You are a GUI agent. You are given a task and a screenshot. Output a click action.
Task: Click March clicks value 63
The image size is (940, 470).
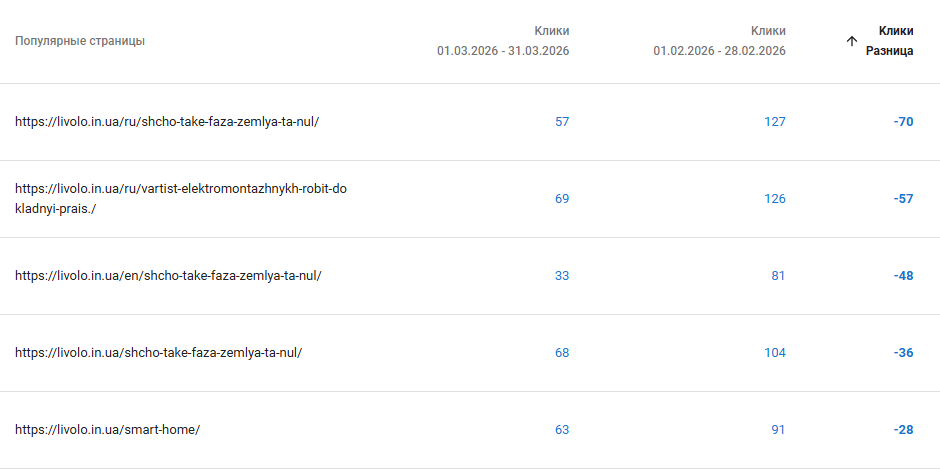562,430
